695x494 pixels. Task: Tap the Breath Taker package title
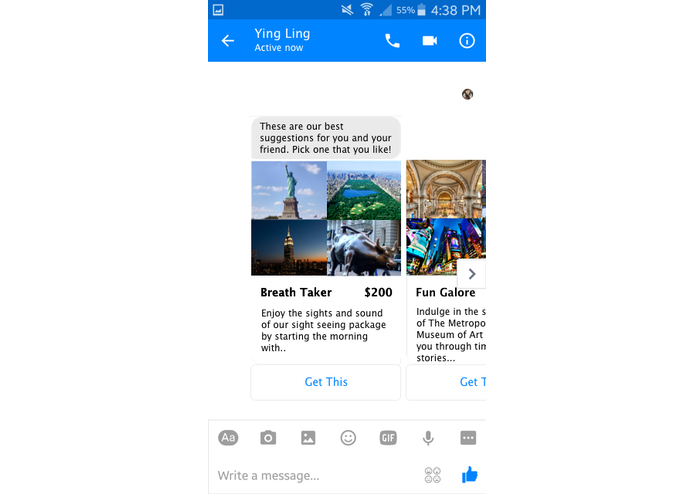[x=296, y=292]
